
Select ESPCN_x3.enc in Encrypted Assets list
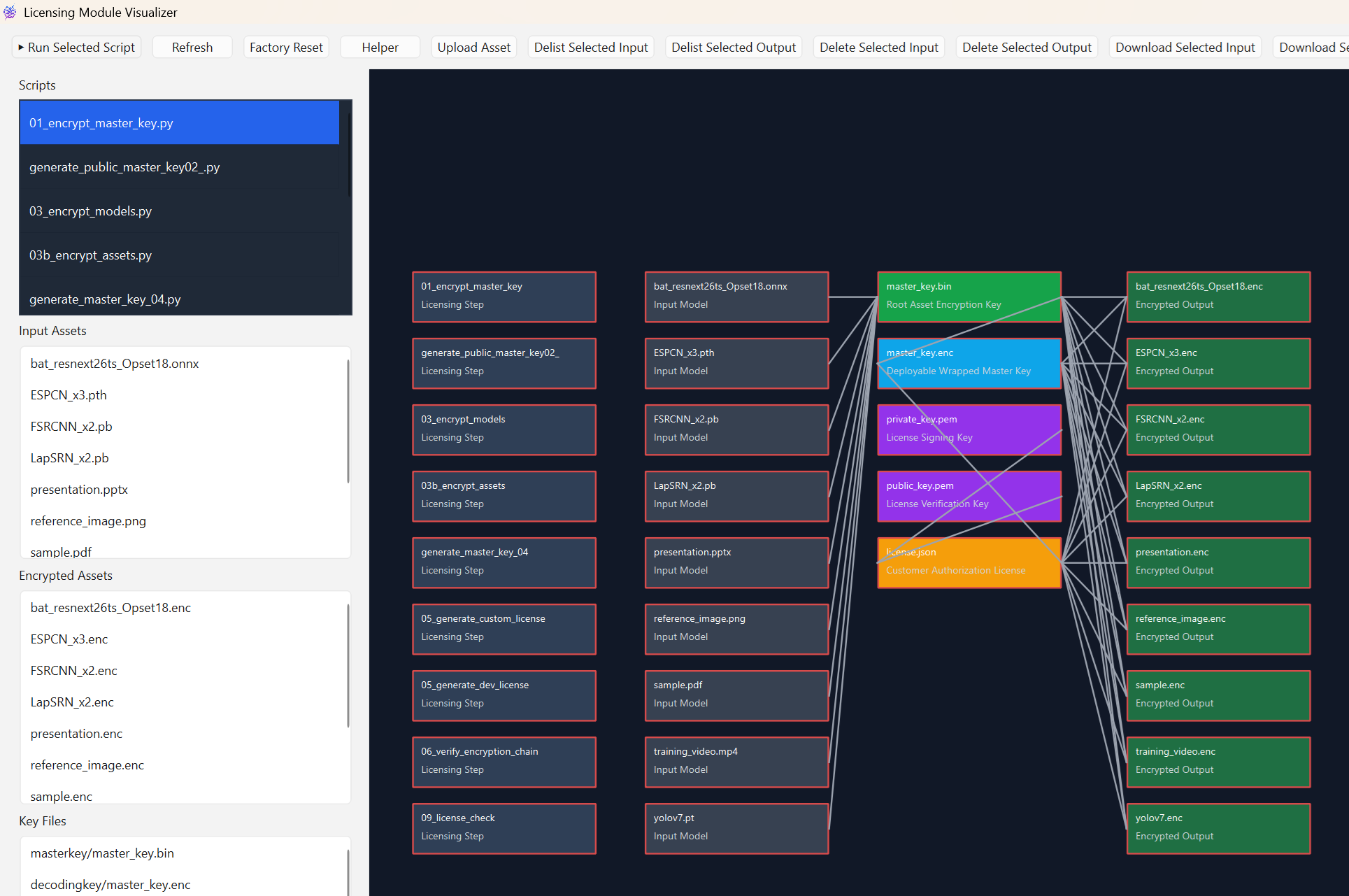(x=183, y=639)
